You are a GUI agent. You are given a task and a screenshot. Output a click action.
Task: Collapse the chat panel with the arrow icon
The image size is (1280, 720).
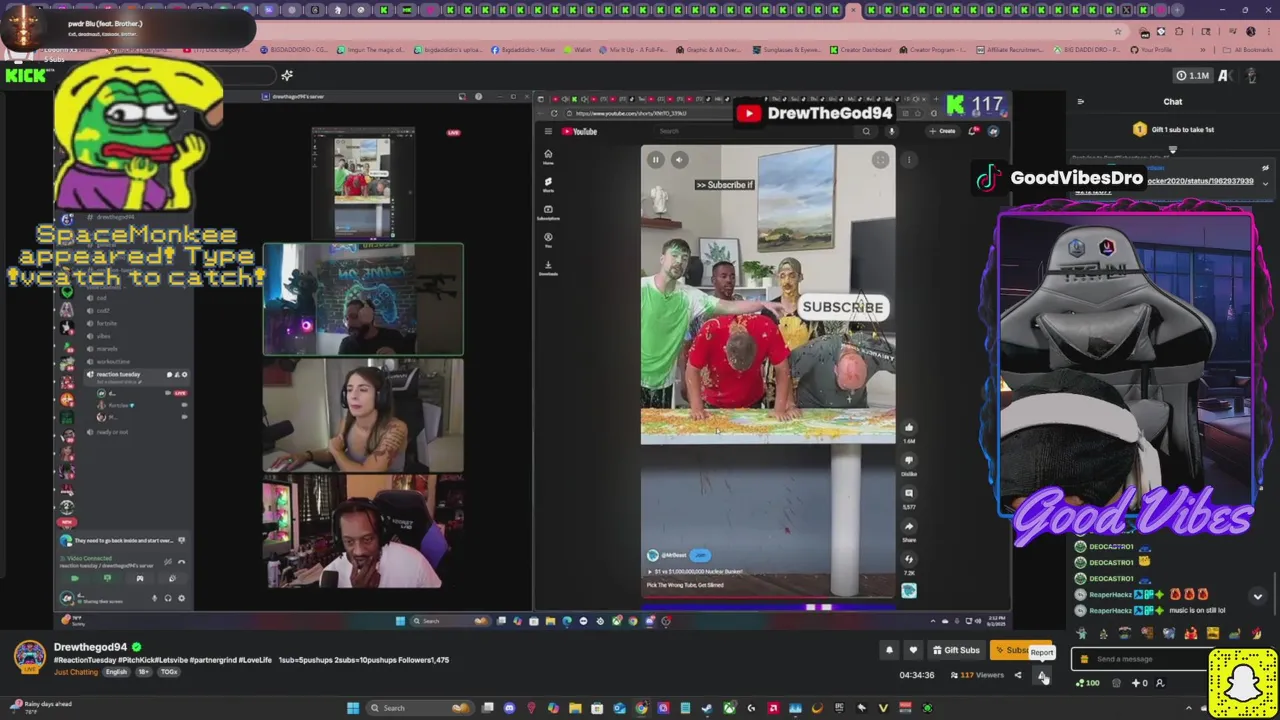1081,102
